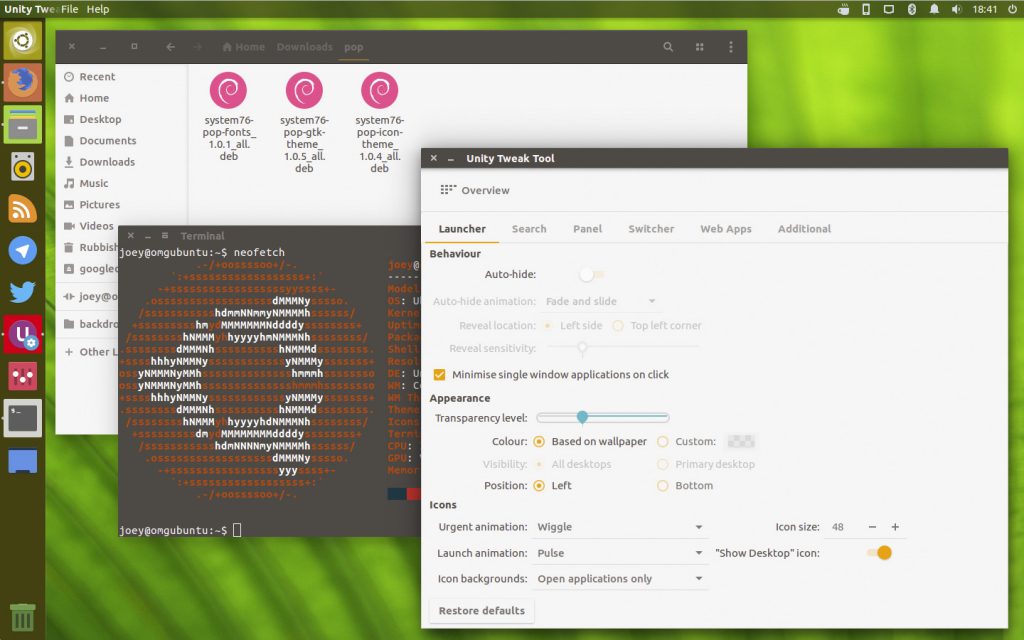Launch Telegram from the launcher
This screenshot has width=1024, height=640.
[23, 251]
